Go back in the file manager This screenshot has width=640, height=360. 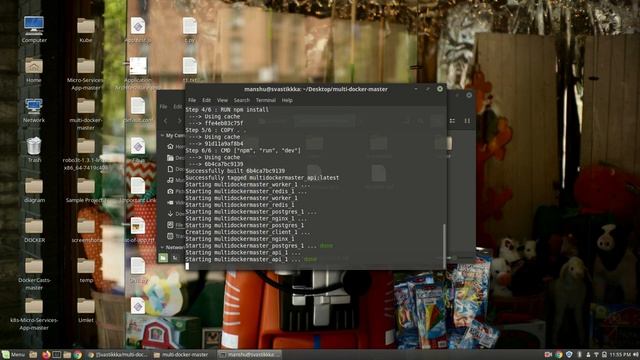tap(166, 121)
